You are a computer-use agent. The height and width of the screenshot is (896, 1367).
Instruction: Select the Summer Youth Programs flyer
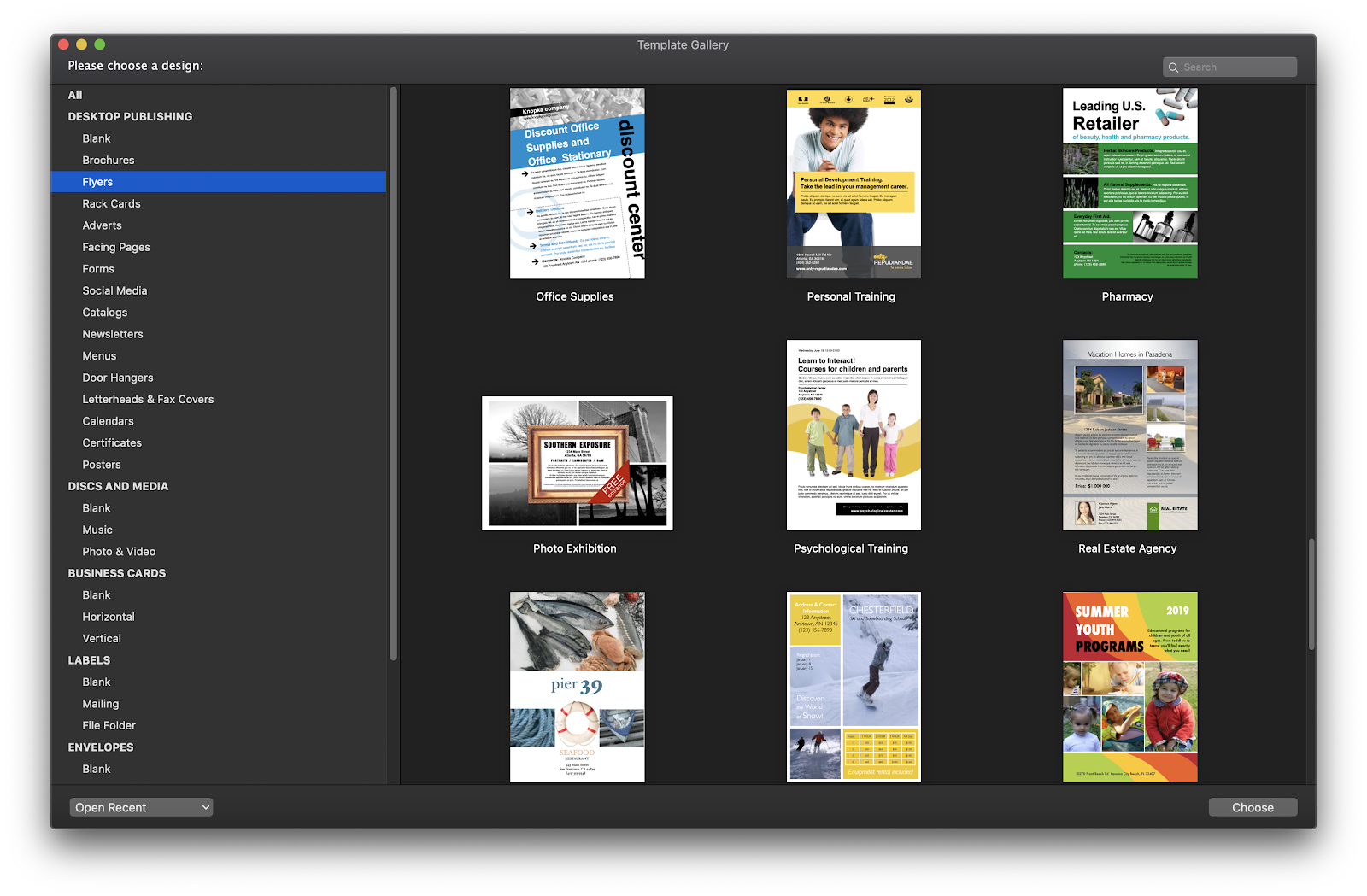[1129, 688]
